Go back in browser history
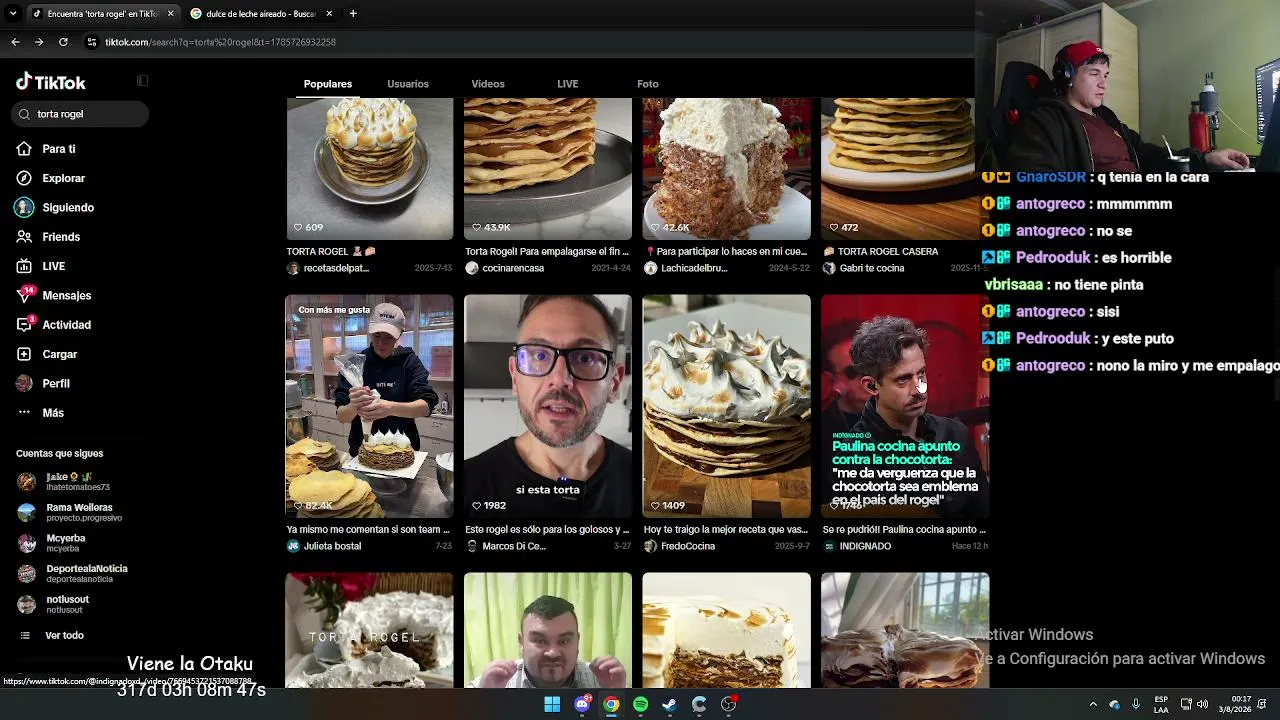The image size is (1280, 720). (15, 42)
